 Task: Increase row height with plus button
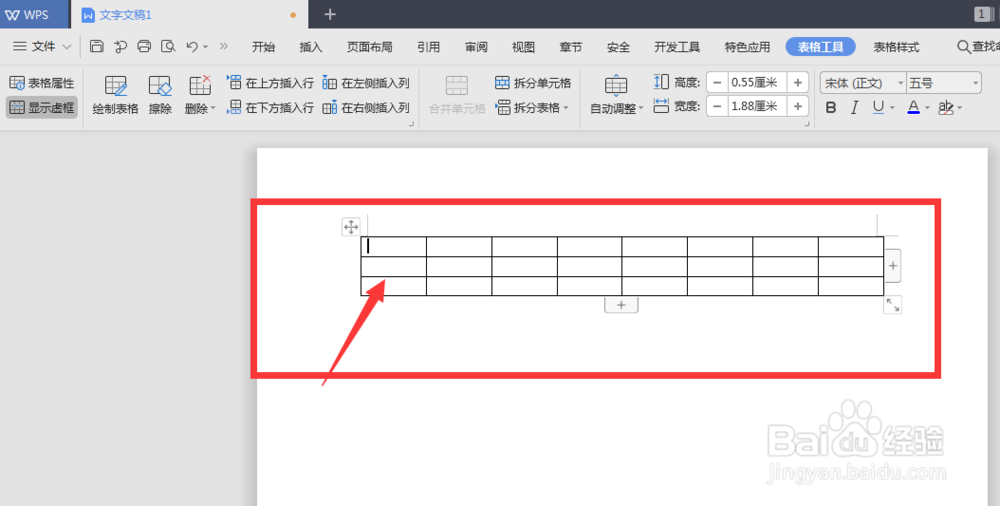(798, 82)
